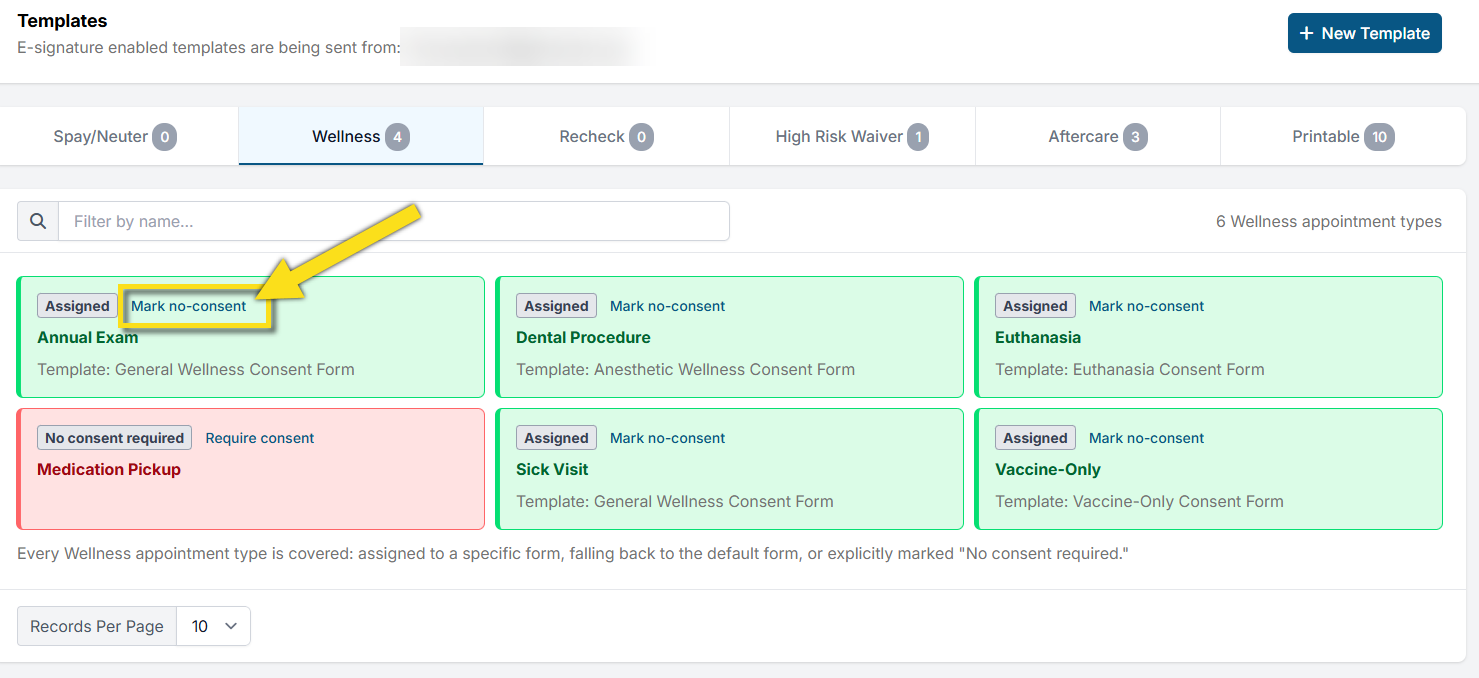Click the Vaccine-Only card title
Viewport: 1479px width, 678px height.
pyautogui.click(x=1048, y=469)
